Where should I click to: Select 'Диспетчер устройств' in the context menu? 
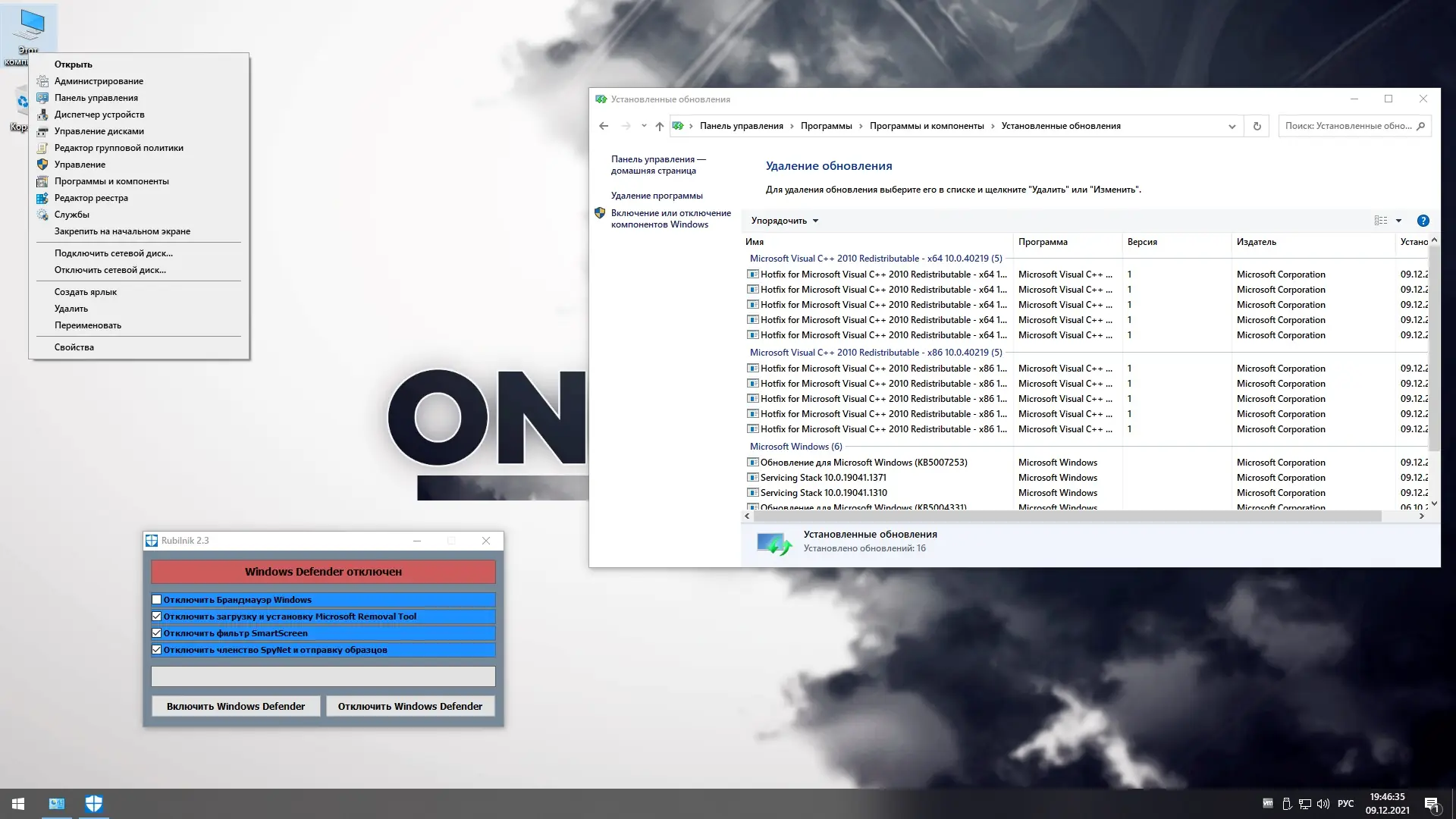click(99, 115)
